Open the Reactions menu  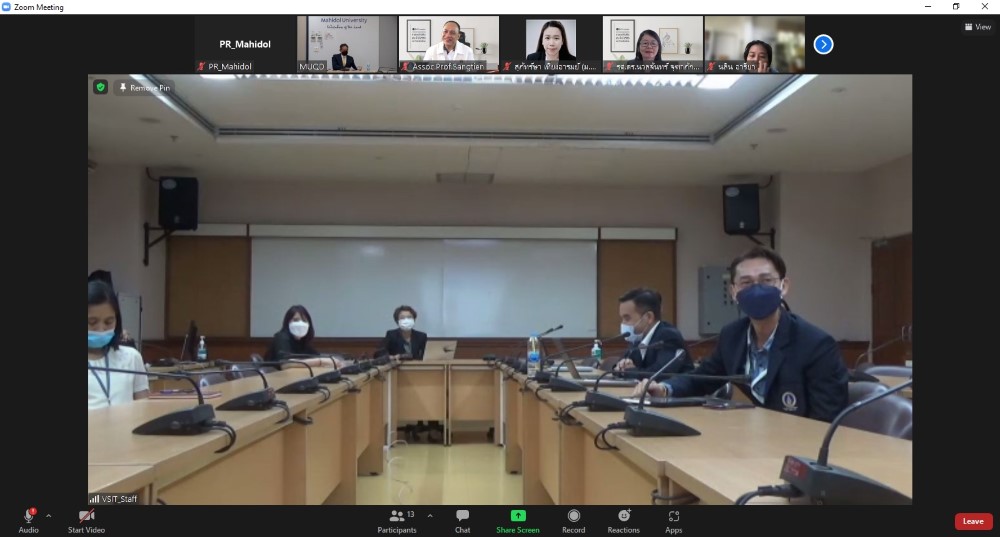pos(623,516)
